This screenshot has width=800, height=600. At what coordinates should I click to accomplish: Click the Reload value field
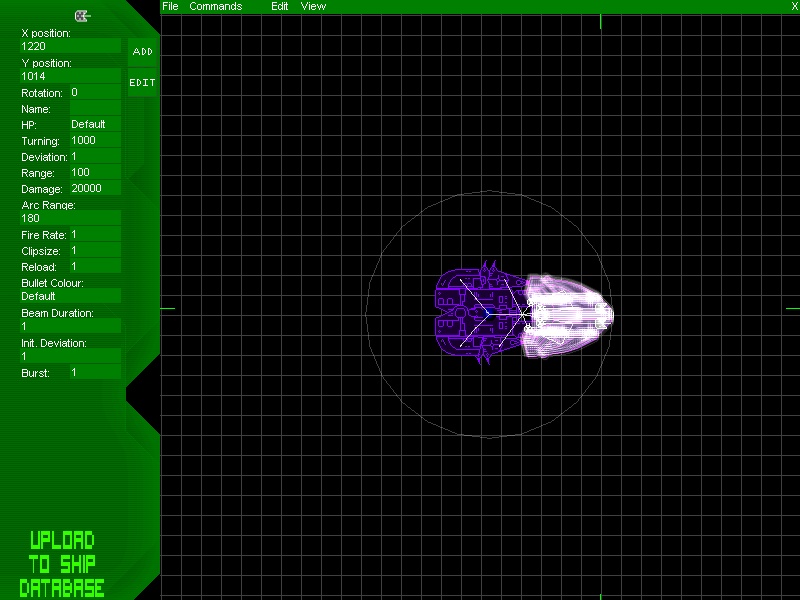pyautogui.click(x=95, y=266)
